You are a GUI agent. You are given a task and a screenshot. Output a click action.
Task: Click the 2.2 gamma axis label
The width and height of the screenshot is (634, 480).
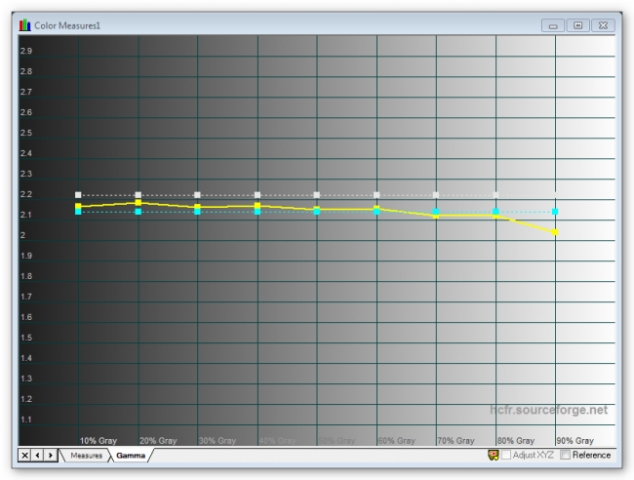click(x=26, y=194)
